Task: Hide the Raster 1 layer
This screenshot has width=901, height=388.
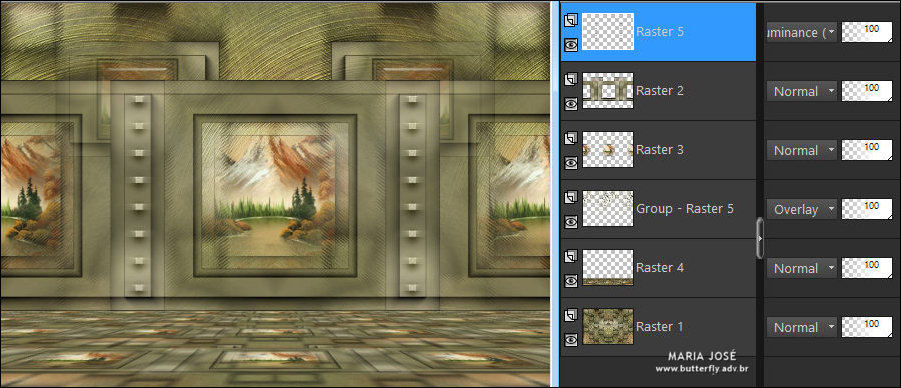Action: click(571, 340)
